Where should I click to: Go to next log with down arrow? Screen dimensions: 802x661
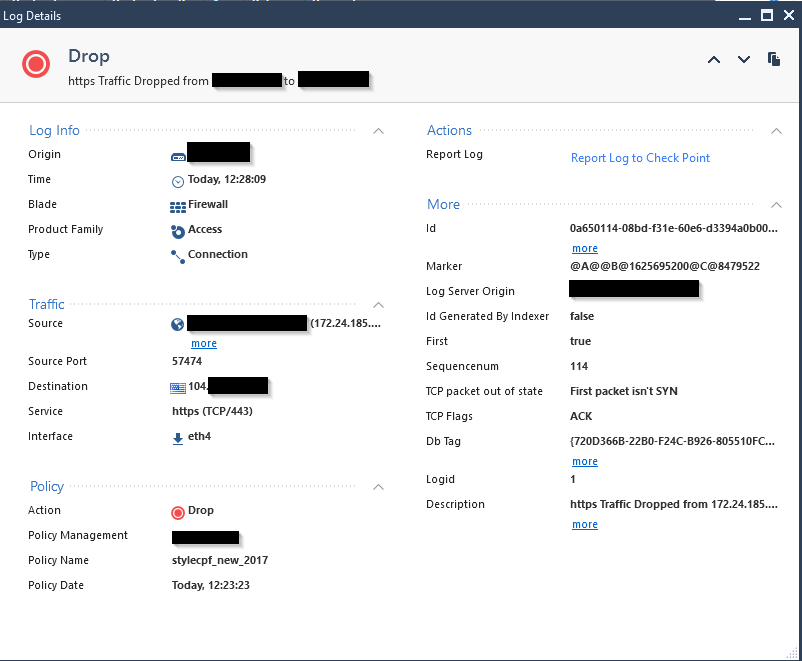tap(744, 60)
